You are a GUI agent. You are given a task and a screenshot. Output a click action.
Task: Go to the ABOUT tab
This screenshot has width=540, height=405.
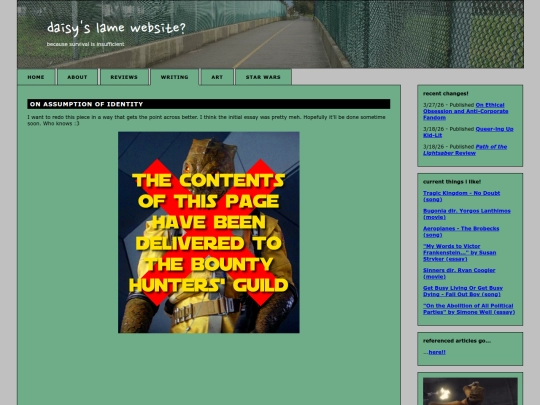(x=77, y=77)
